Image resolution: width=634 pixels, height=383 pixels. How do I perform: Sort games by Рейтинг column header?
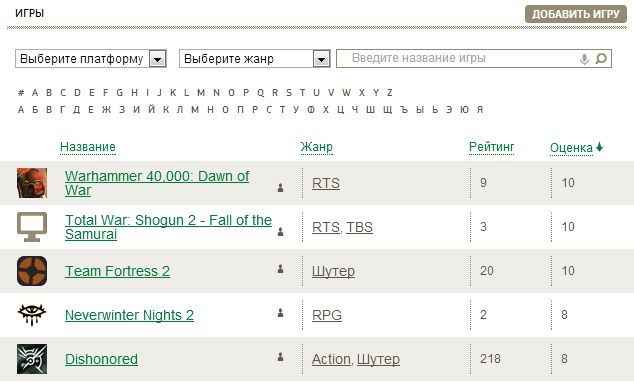(x=491, y=147)
